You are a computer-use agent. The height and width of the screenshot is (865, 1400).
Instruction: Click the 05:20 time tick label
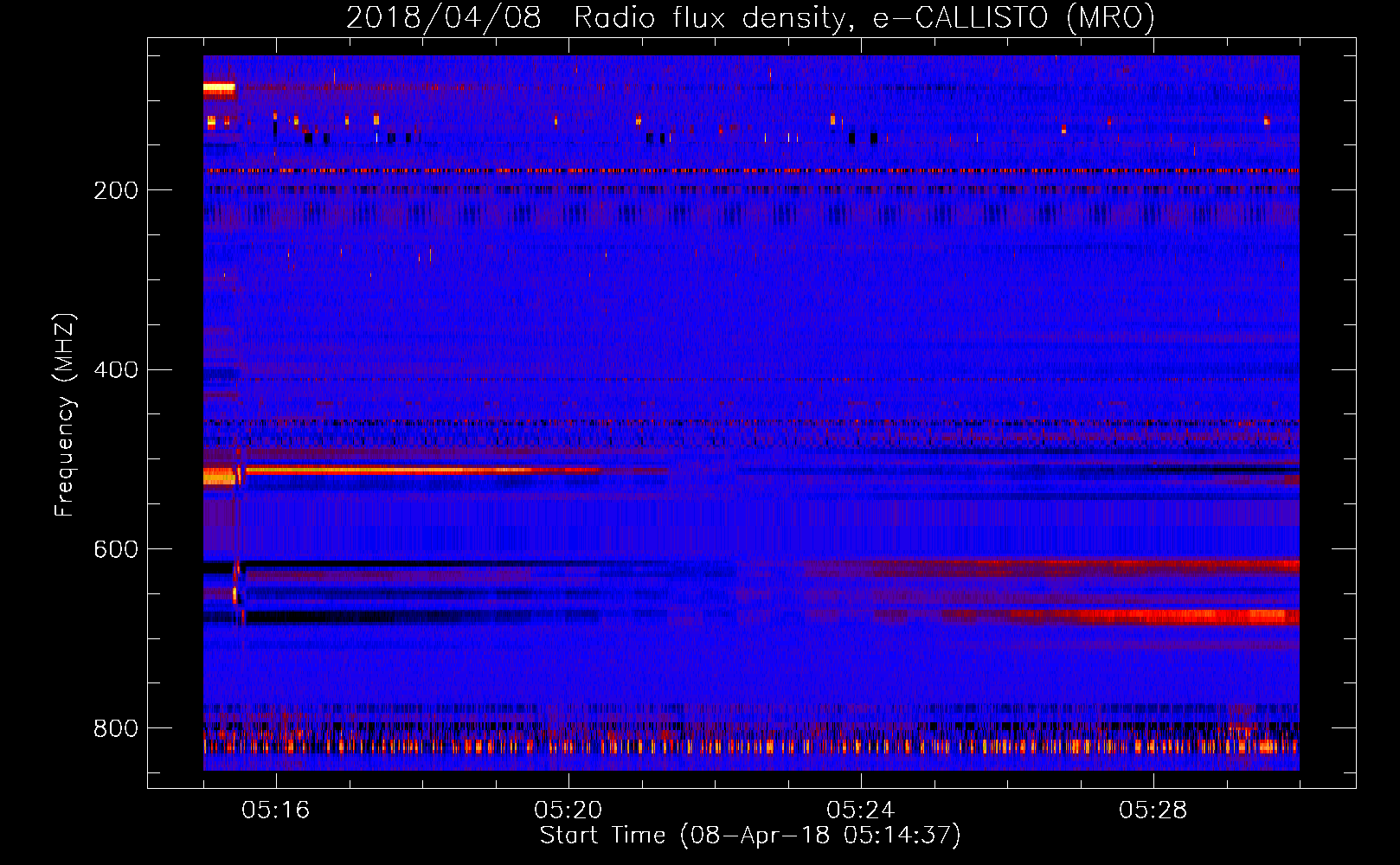coord(568,811)
